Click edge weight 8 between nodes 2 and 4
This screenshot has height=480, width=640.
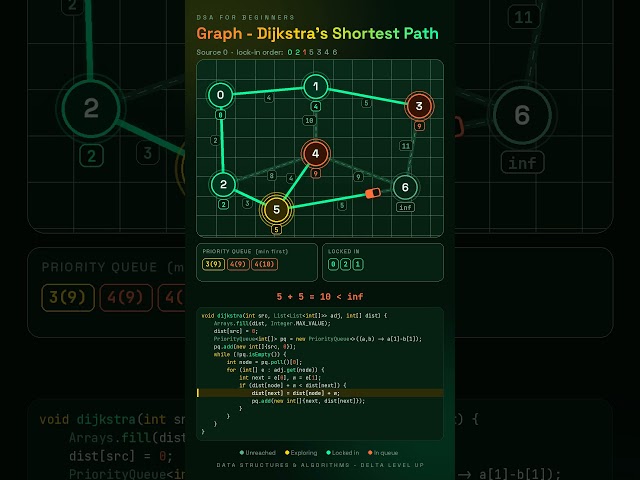[271, 176]
